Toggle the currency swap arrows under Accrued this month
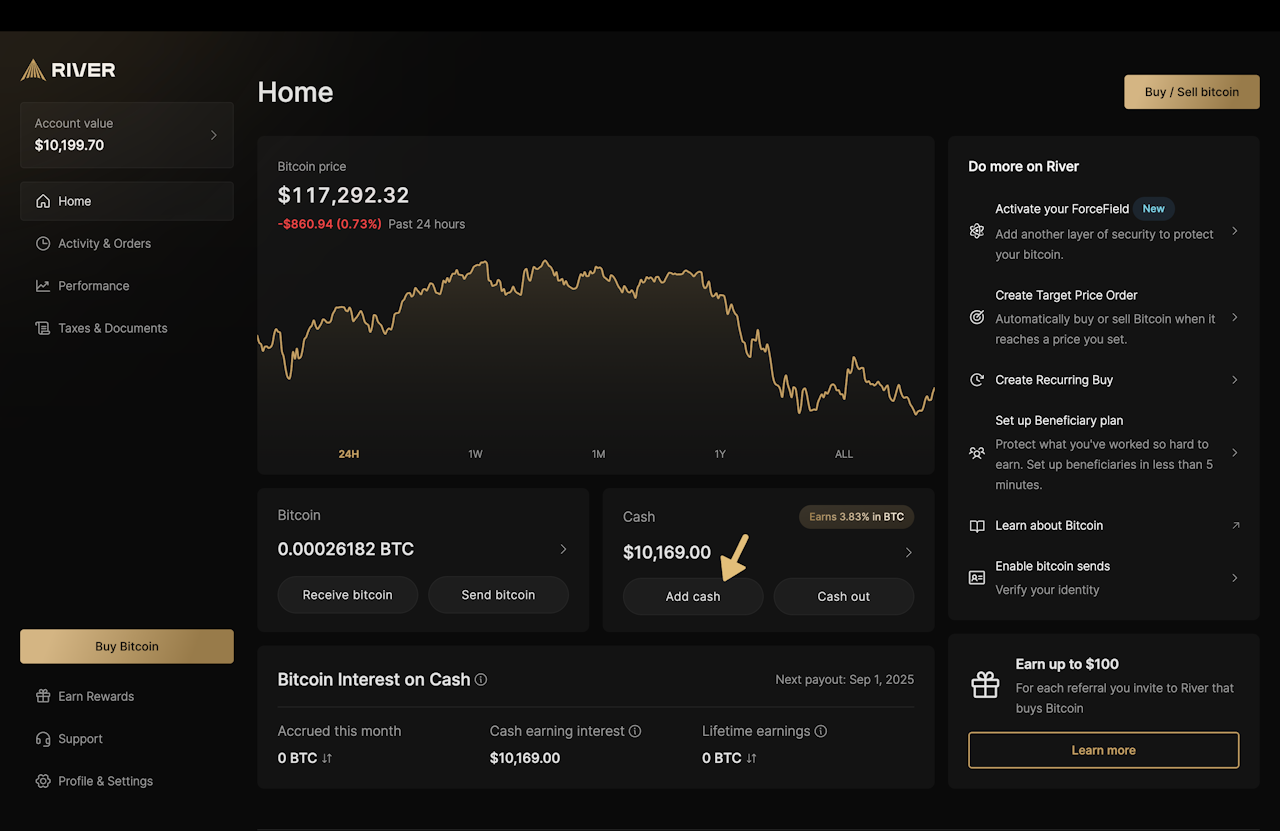Screen dimensions: 1280x831 (327, 758)
